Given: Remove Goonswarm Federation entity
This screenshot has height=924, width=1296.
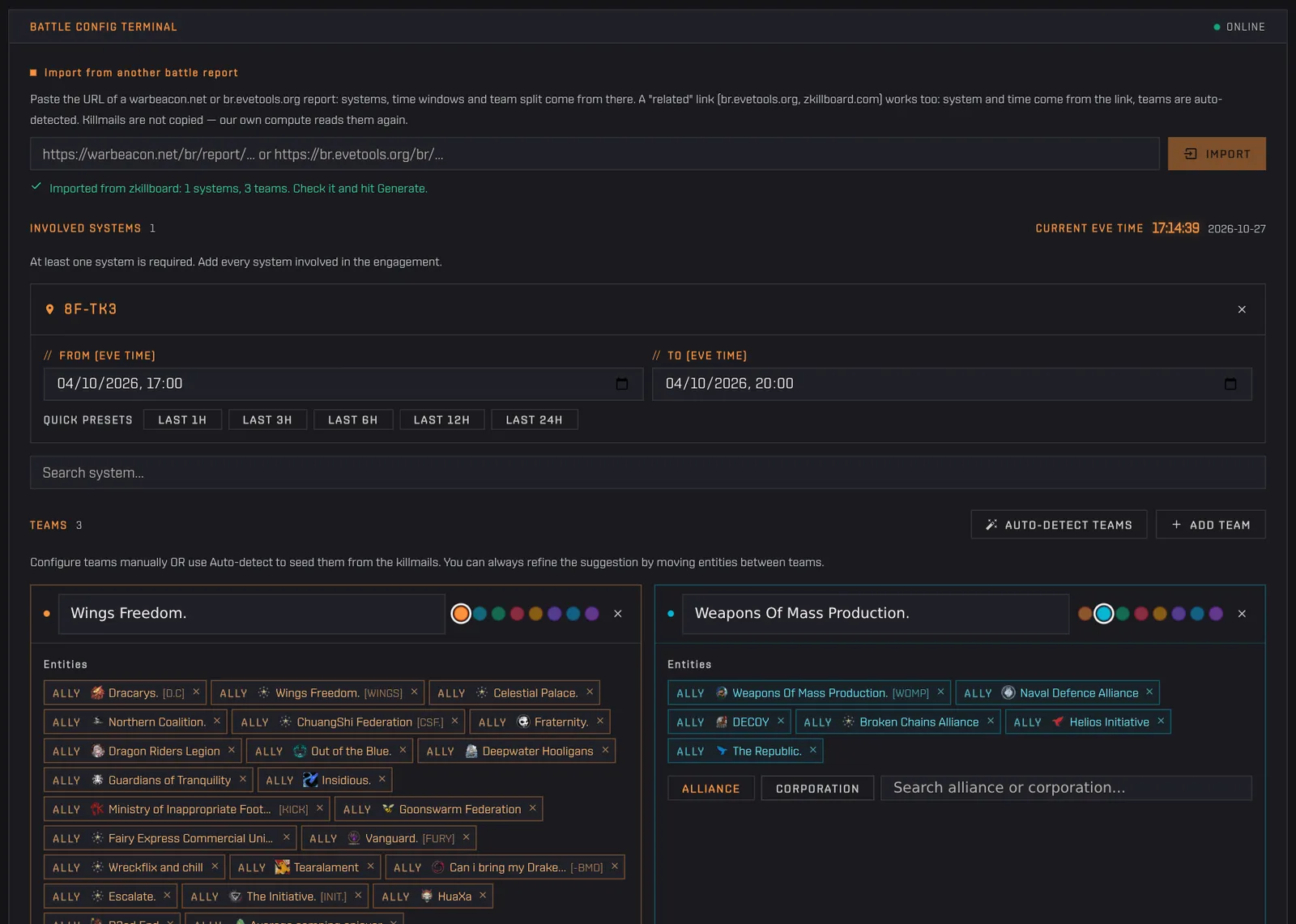Looking at the screenshot, I should (x=532, y=808).
